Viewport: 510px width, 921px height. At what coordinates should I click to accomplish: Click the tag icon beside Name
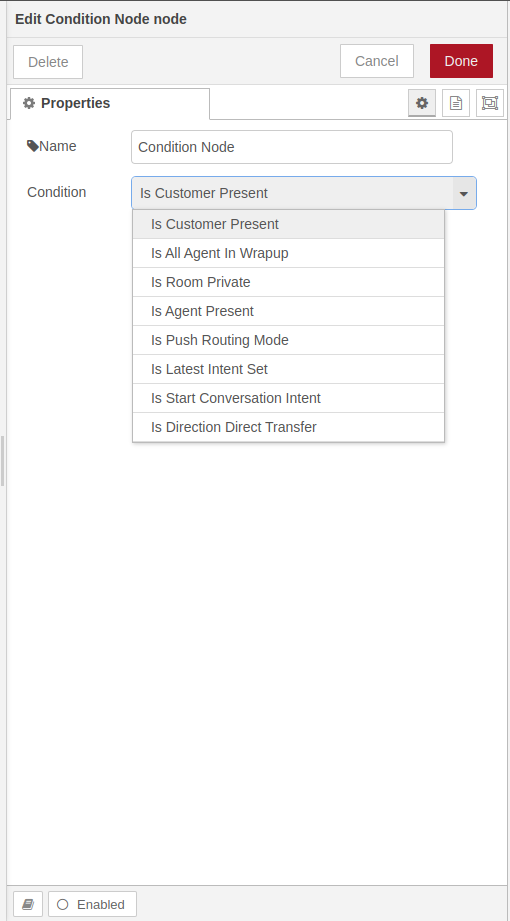[33, 146]
